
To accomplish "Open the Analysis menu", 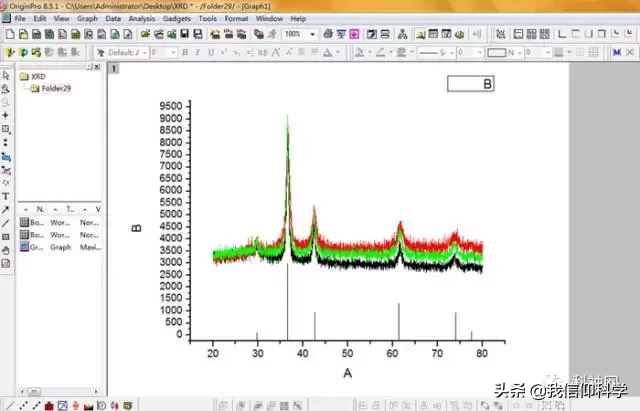I will click(x=142, y=19).
